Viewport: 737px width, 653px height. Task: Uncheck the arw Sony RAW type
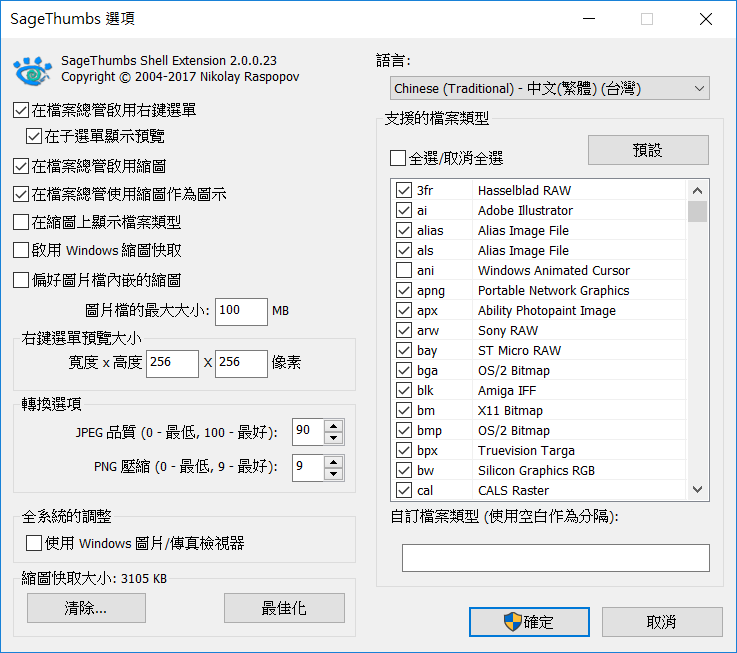pyautogui.click(x=404, y=330)
